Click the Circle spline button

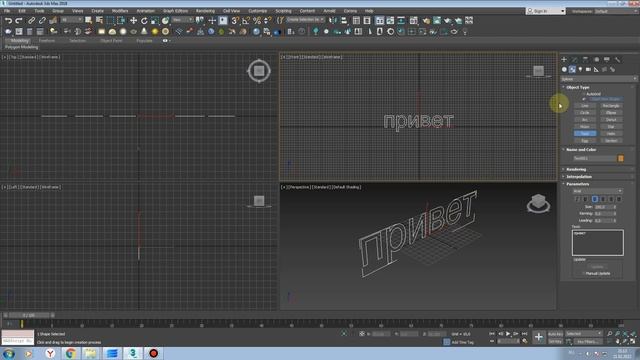click(585, 113)
